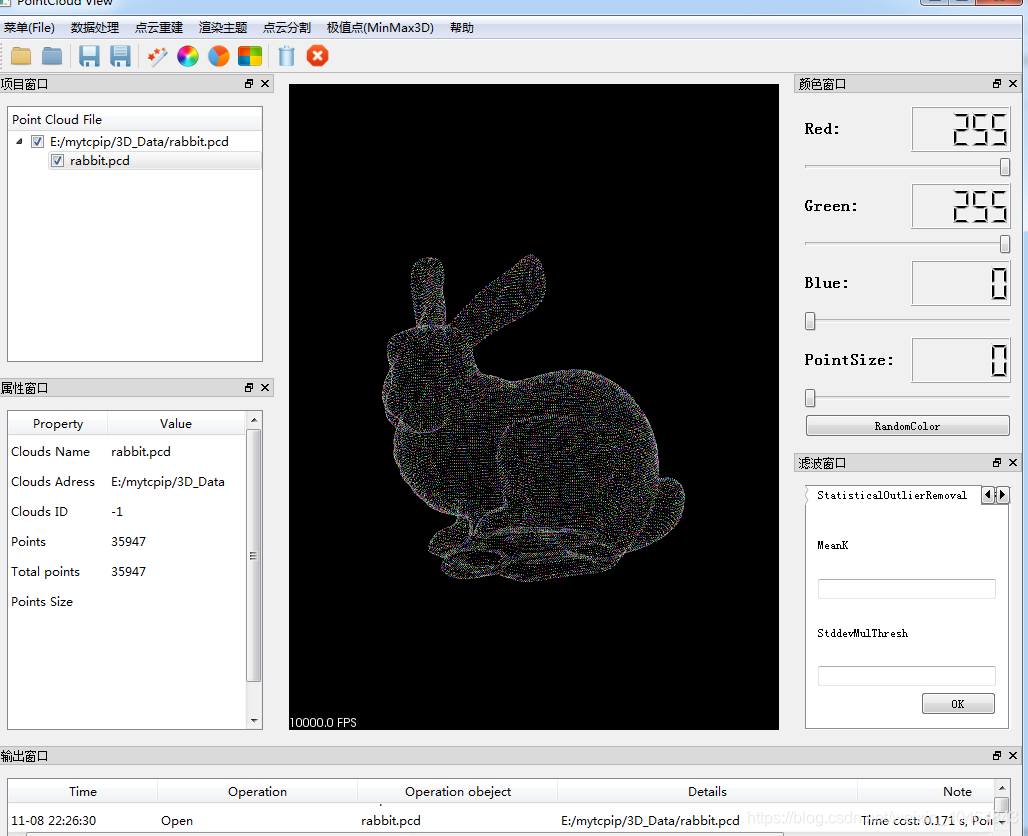Click the MeanK input field
The width and height of the screenshot is (1028, 836).
(907, 589)
